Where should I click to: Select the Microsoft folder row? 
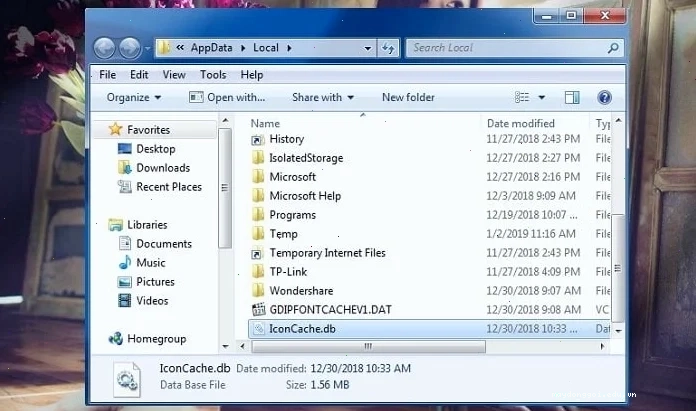click(x=430, y=177)
